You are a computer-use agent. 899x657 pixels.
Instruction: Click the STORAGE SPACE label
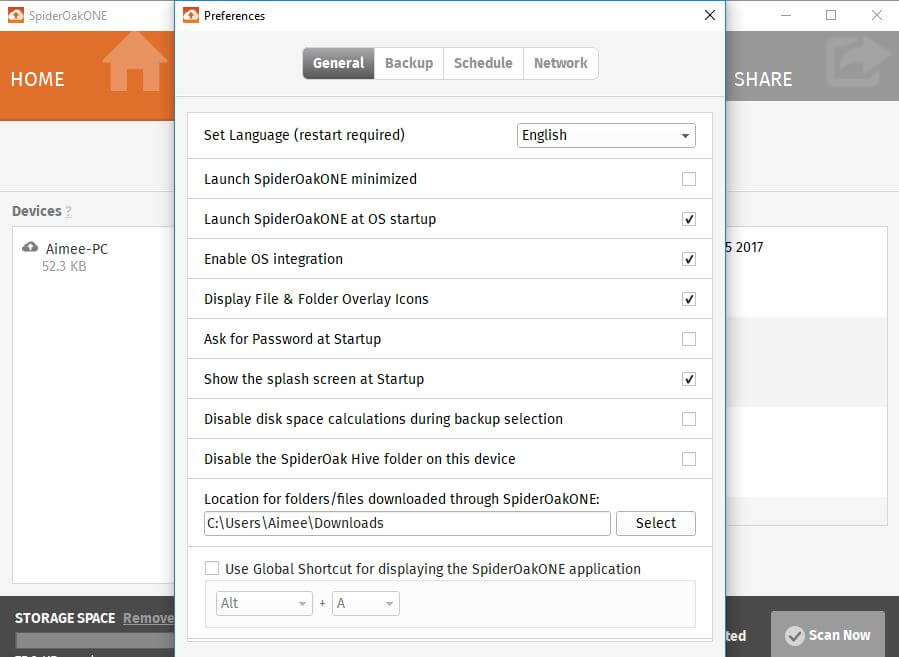coord(65,618)
